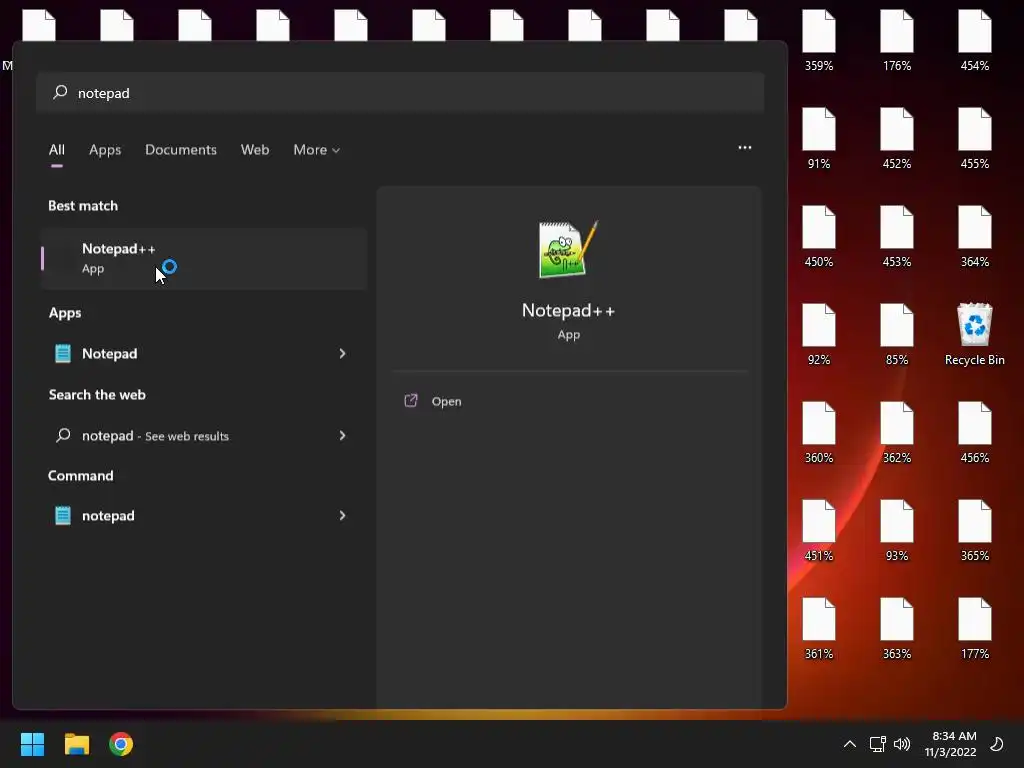Select desktop file named 456%
The image size is (1024, 768).
(x=974, y=432)
